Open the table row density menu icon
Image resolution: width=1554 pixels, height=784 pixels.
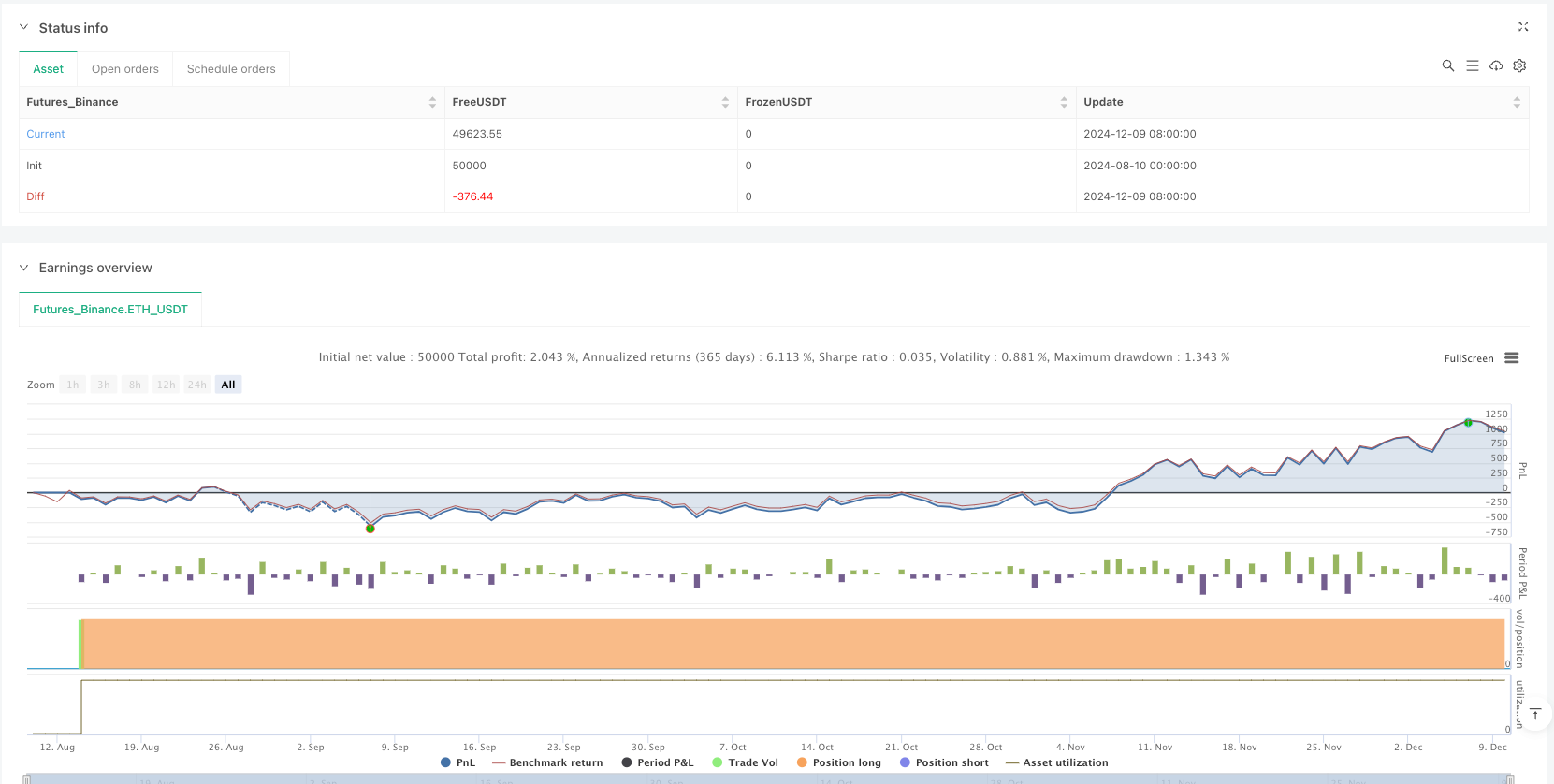1472,65
